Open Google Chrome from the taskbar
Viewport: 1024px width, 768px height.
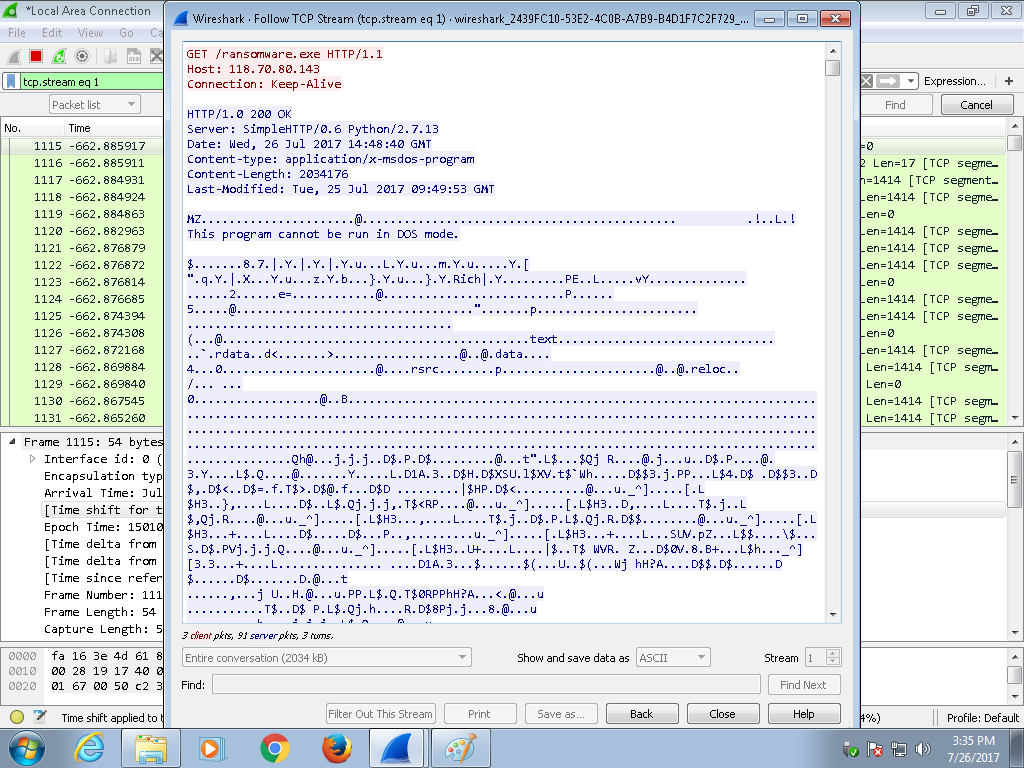pyautogui.click(x=275, y=748)
